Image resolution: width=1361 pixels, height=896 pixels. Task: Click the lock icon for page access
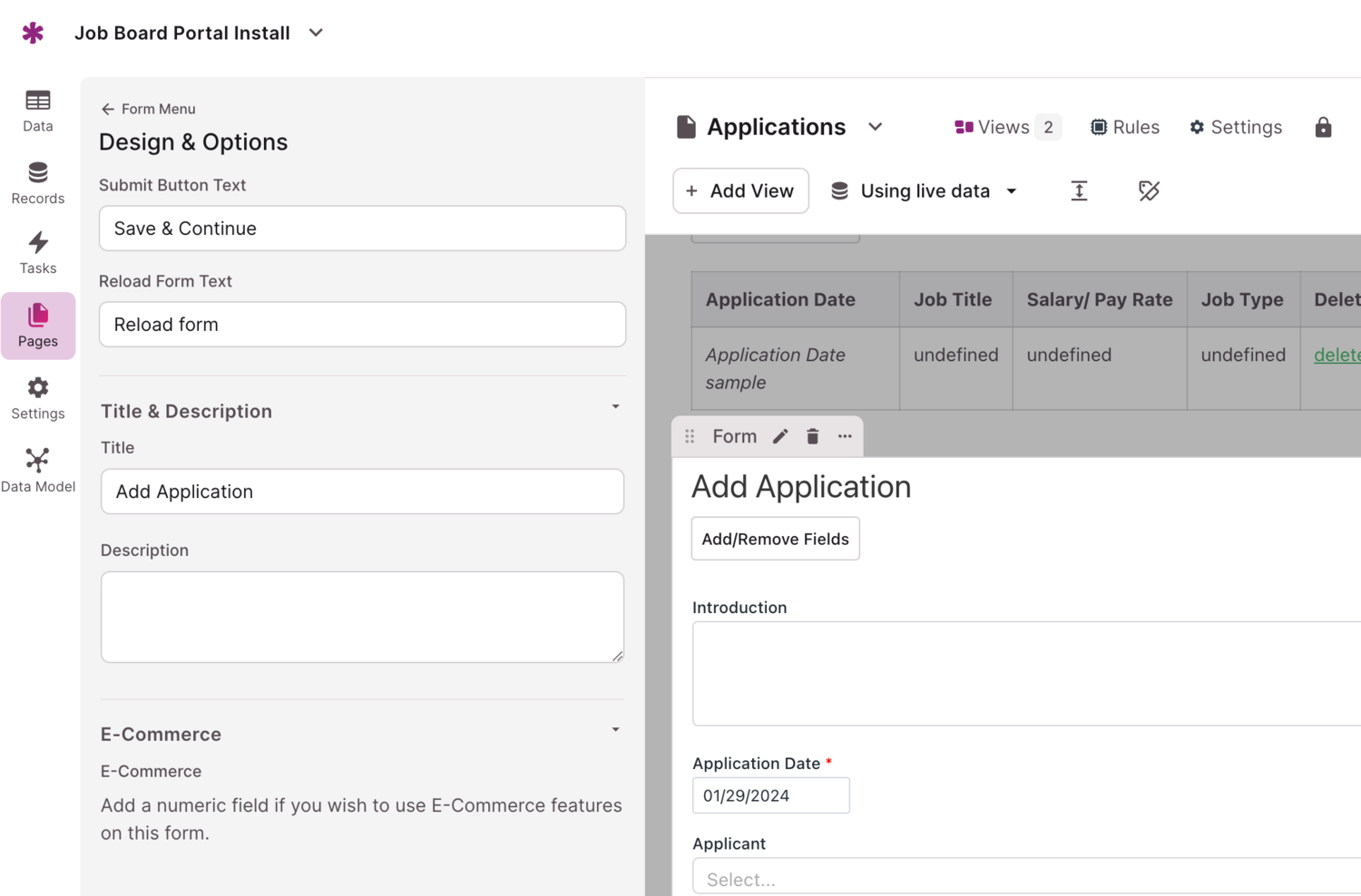coord(1323,127)
